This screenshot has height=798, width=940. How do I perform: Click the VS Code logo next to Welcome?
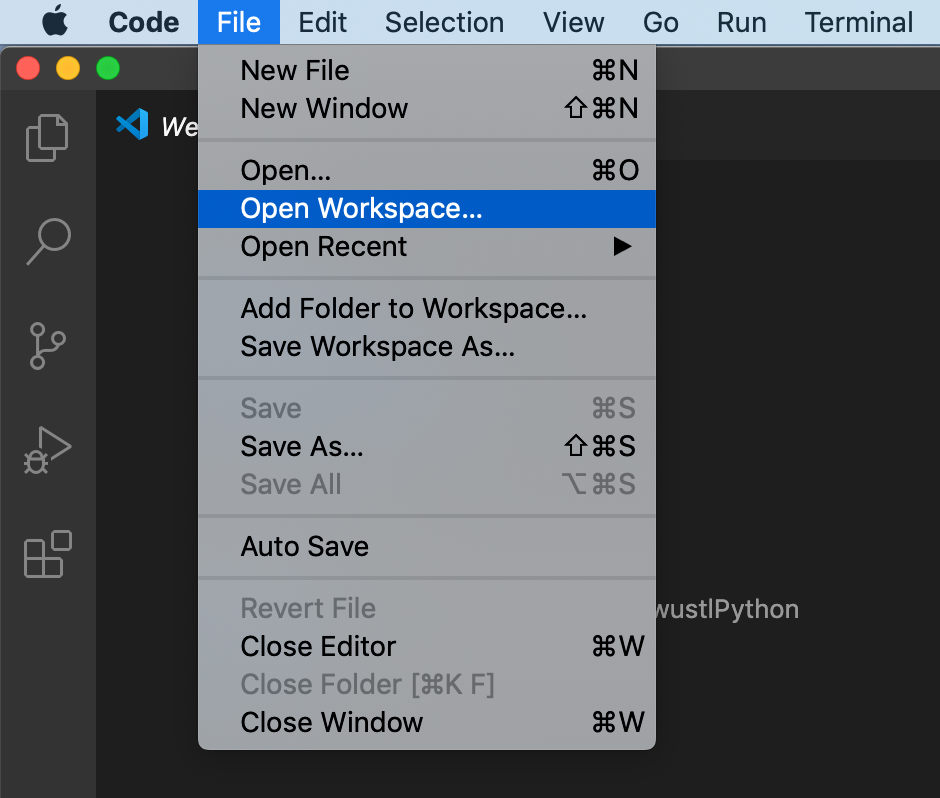click(x=132, y=125)
